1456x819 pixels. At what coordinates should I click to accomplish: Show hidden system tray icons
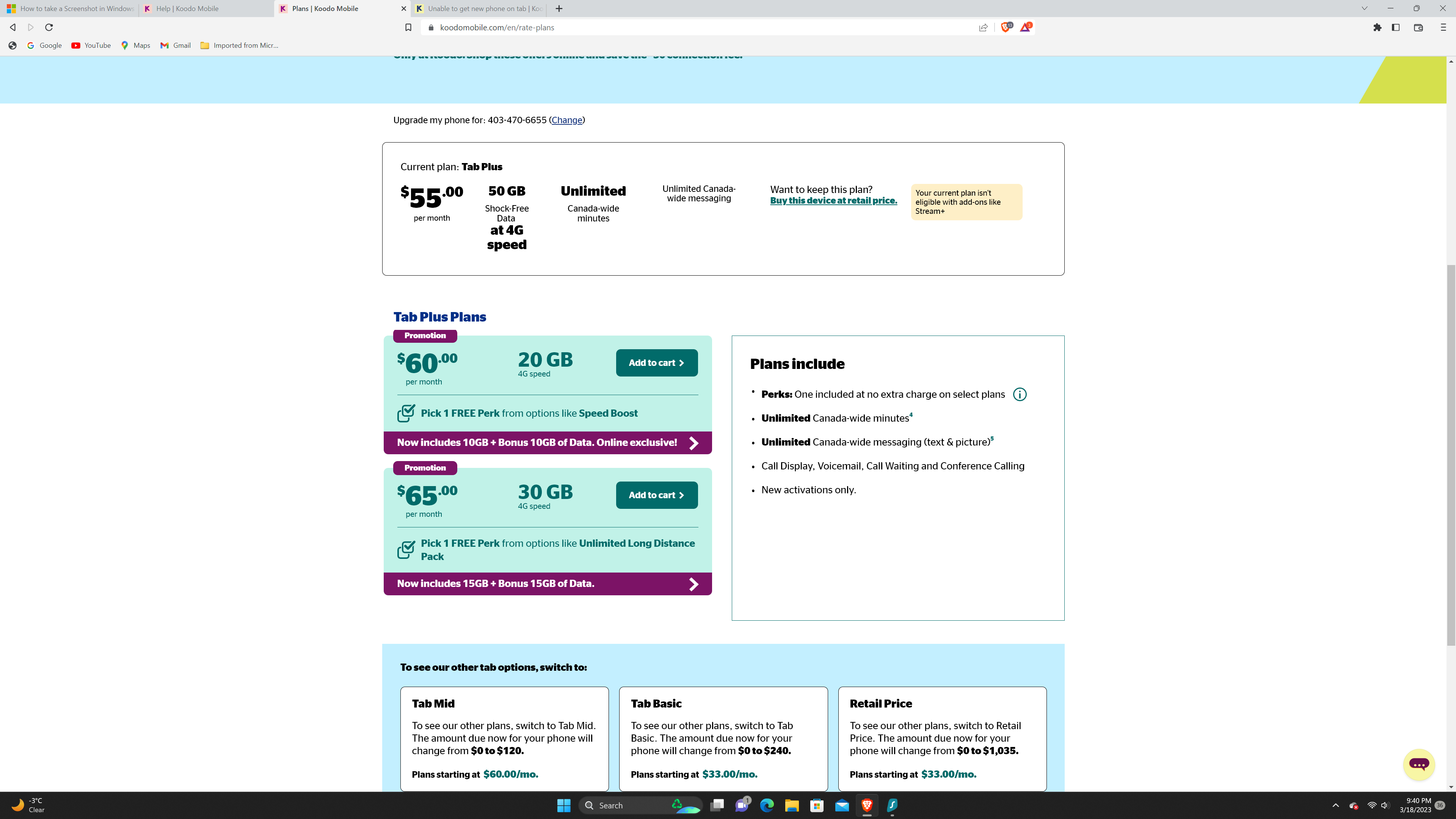1335,805
